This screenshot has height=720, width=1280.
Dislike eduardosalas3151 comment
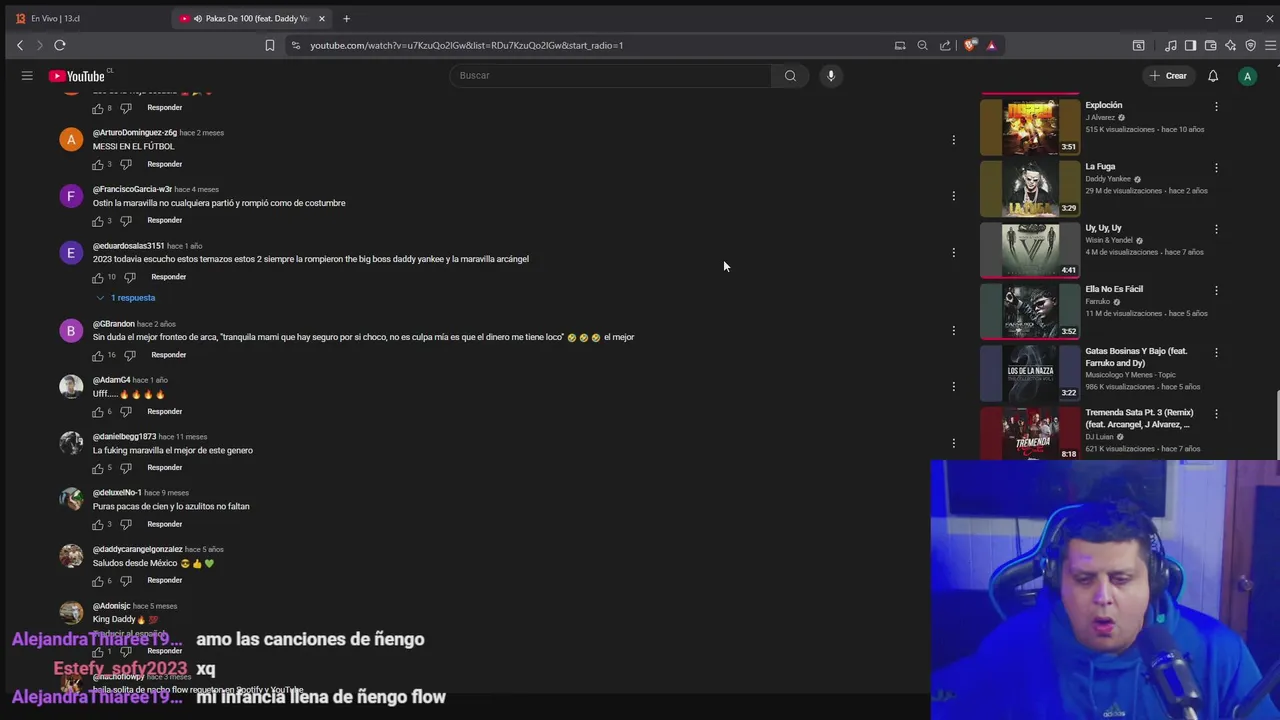pyautogui.click(x=130, y=277)
